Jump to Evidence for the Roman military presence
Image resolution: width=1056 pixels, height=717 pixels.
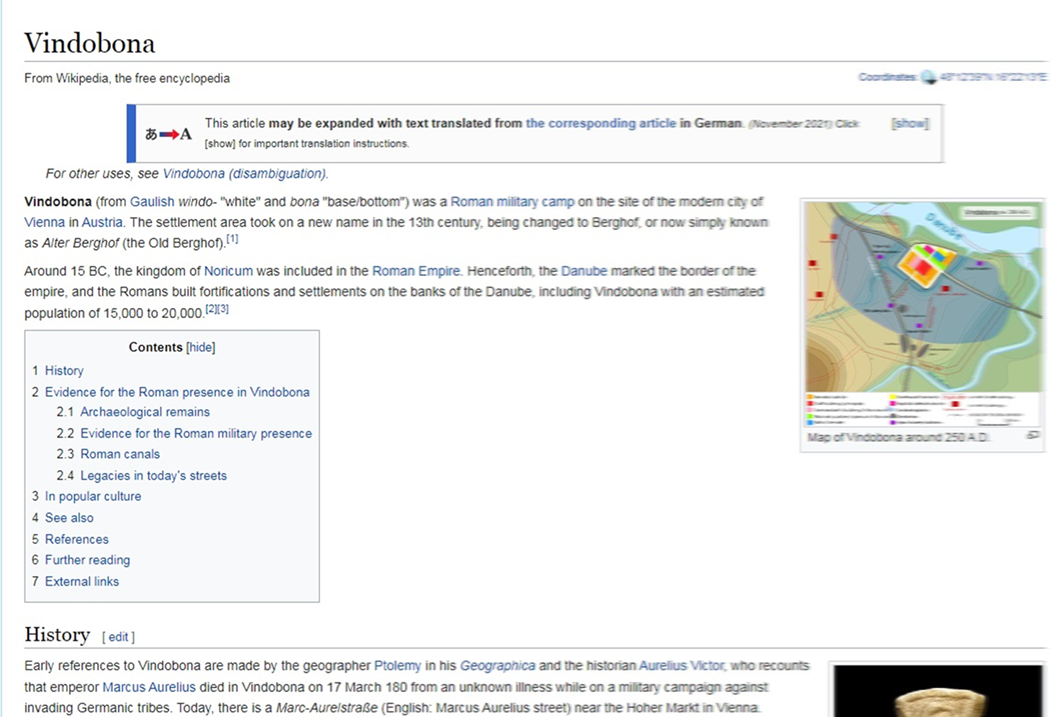(x=196, y=434)
